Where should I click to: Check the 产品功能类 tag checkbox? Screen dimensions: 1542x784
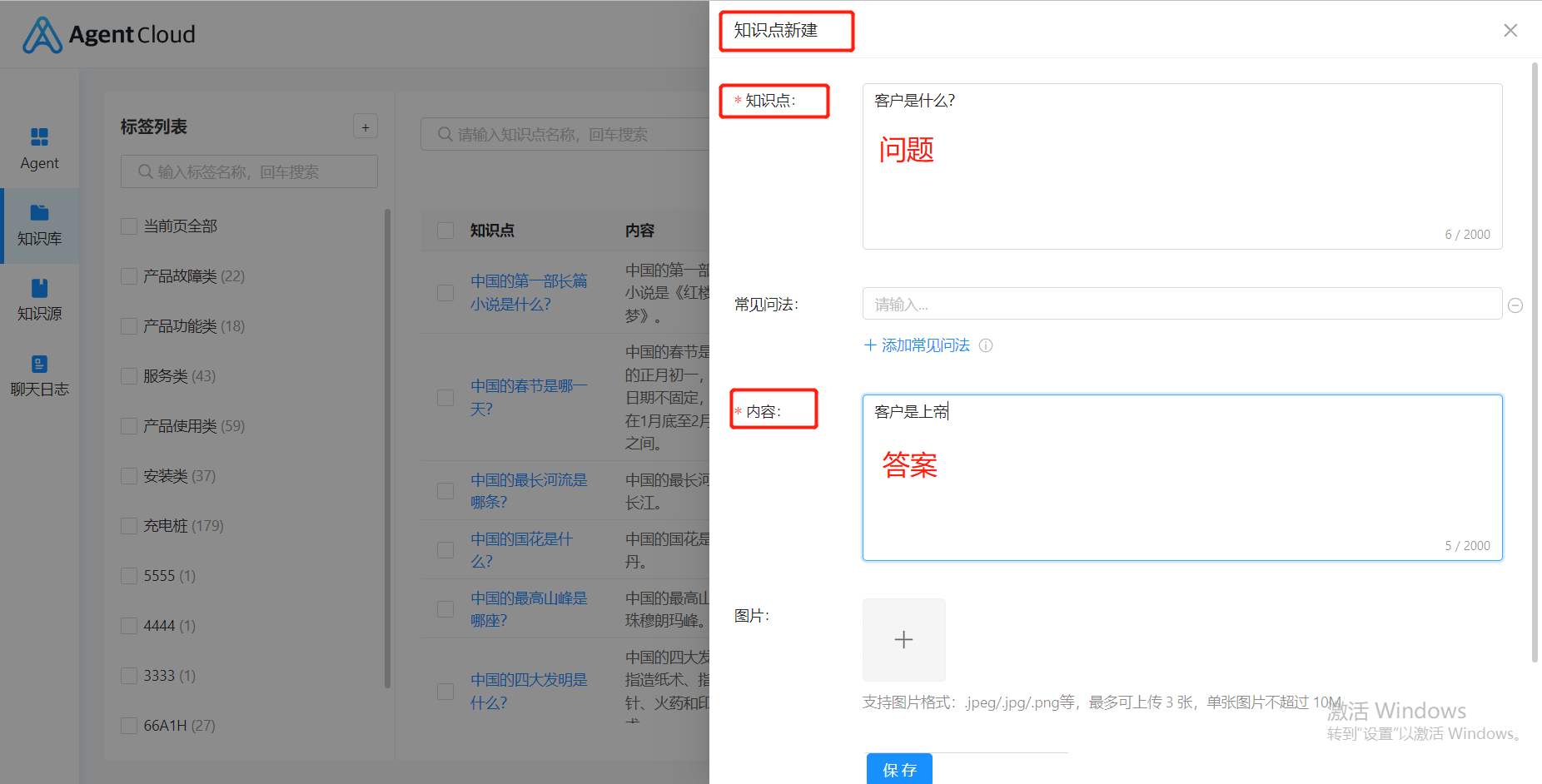[x=129, y=326]
